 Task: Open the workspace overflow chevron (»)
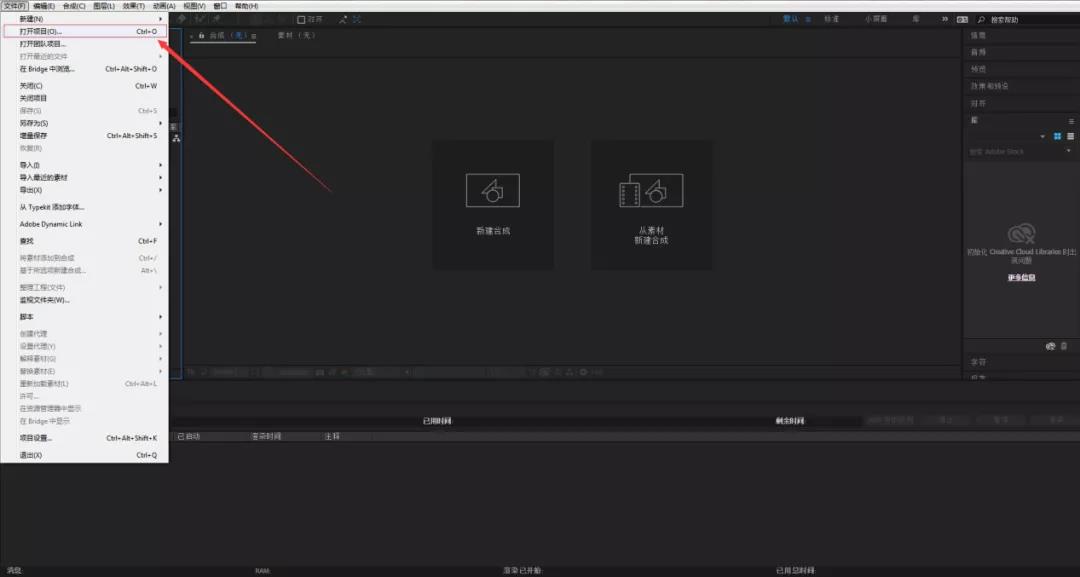point(946,19)
